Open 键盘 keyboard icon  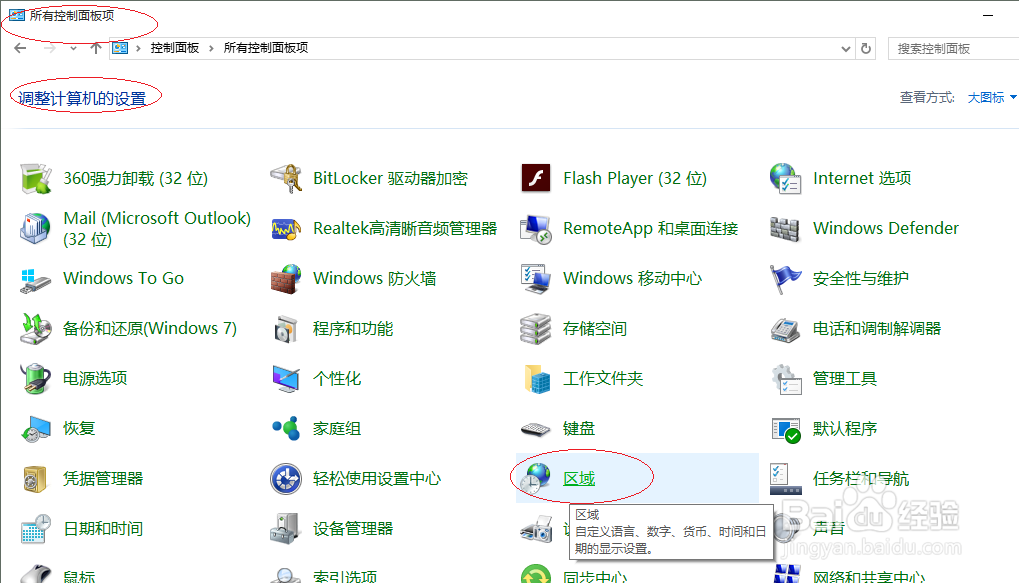(536, 428)
